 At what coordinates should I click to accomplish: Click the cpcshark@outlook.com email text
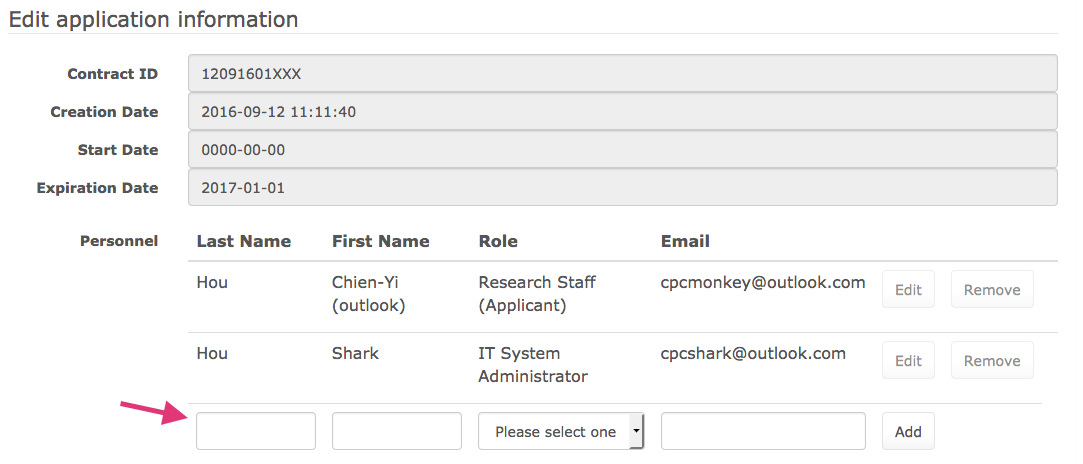pos(753,354)
